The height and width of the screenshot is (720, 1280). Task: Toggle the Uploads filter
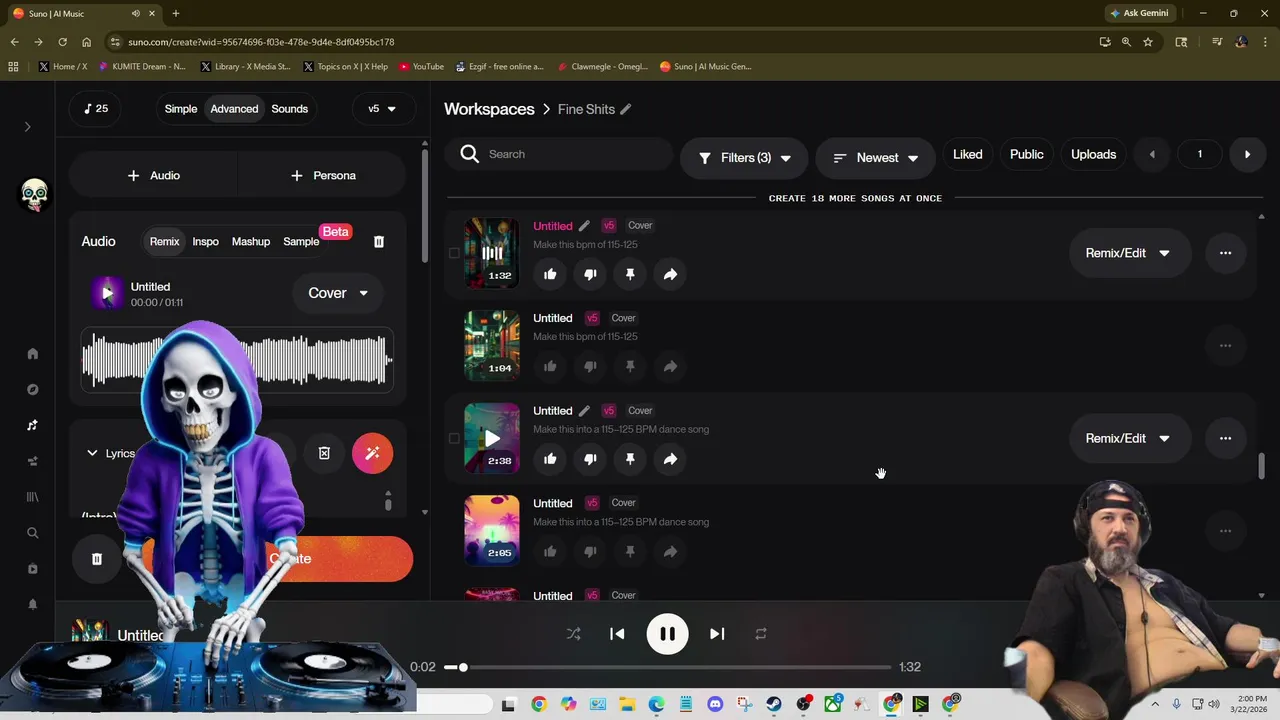pyautogui.click(x=1093, y=155)
